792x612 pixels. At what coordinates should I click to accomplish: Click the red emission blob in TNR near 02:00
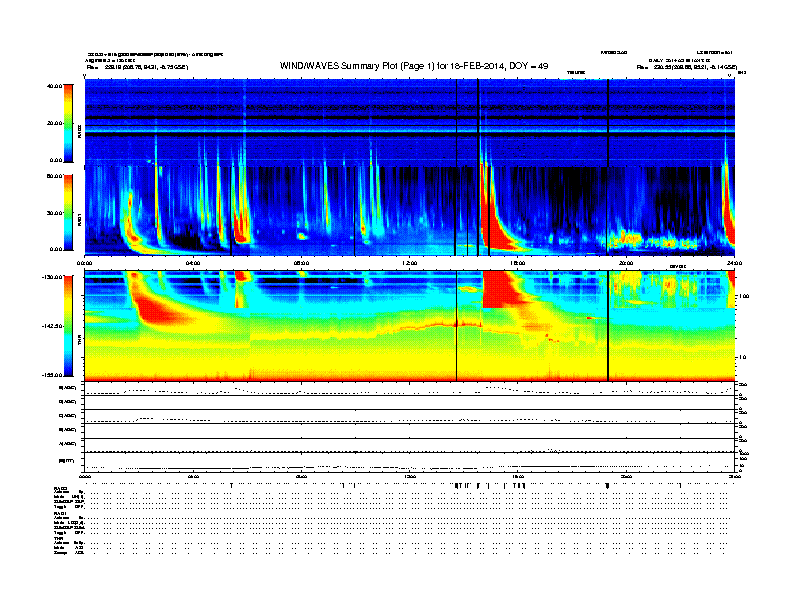click(x=157, y=311)
